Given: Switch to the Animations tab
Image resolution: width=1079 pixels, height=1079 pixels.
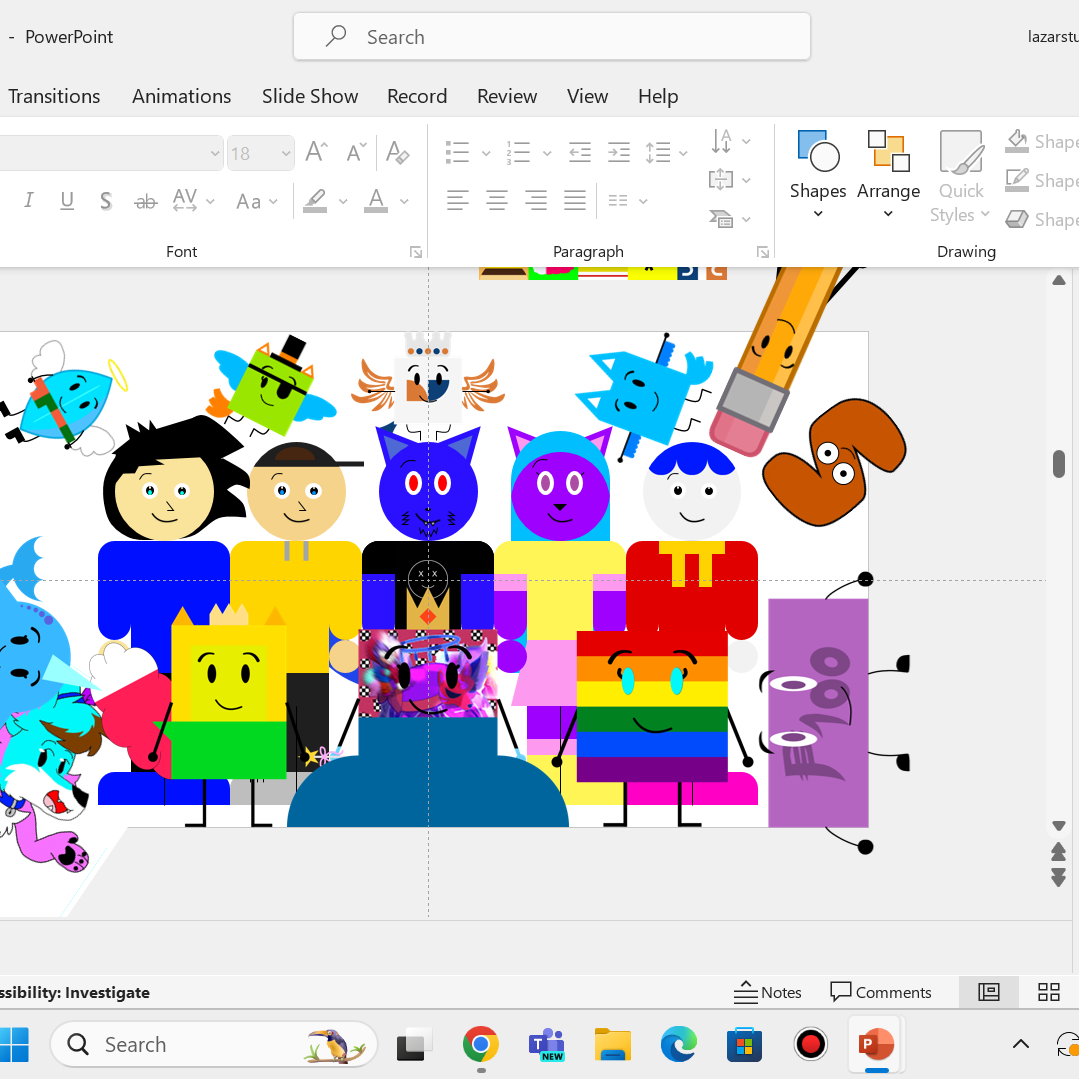Looking at the screenshot, I should [x=181, y=96].
